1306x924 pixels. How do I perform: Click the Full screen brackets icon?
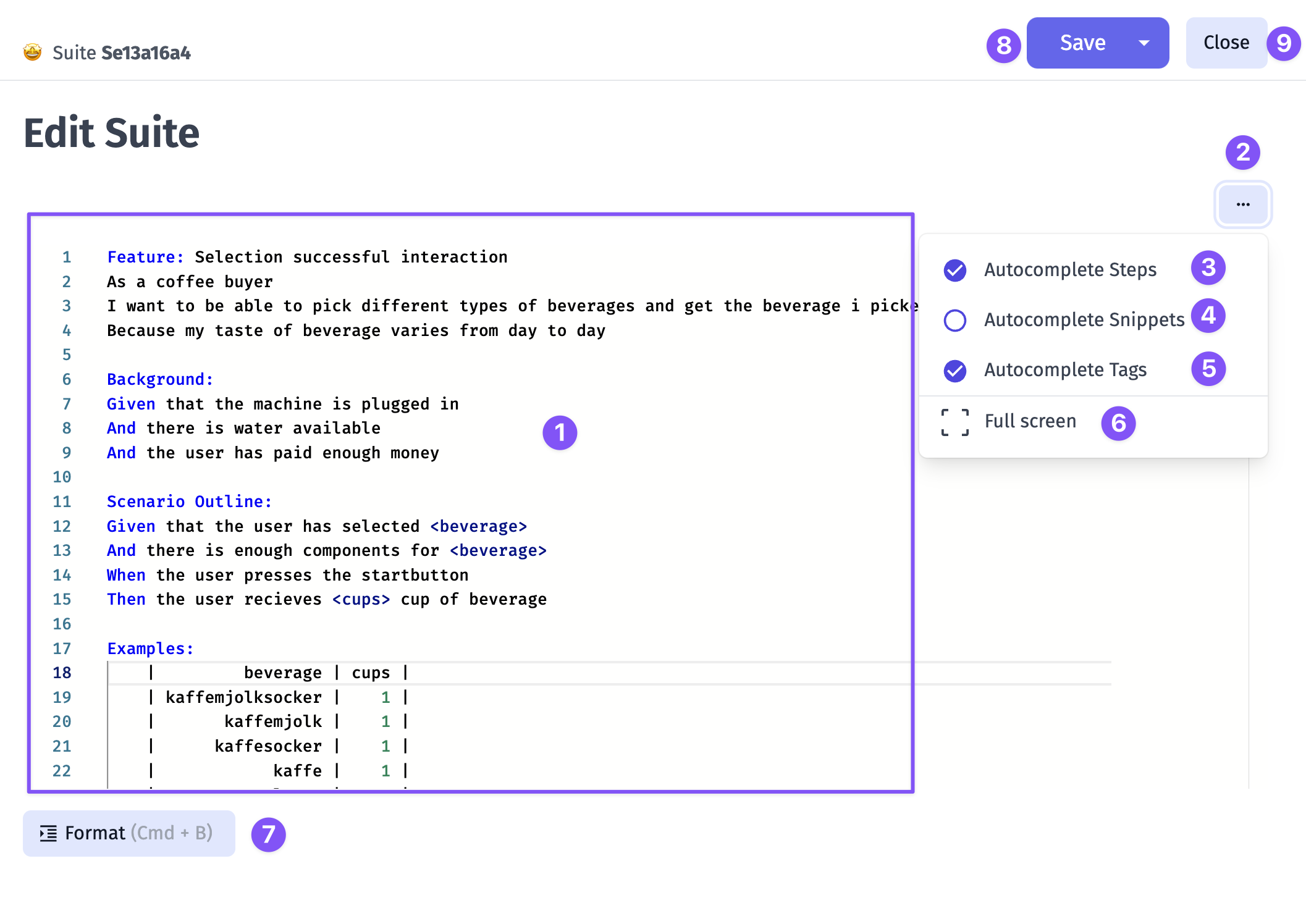click(x=955, y=422)
